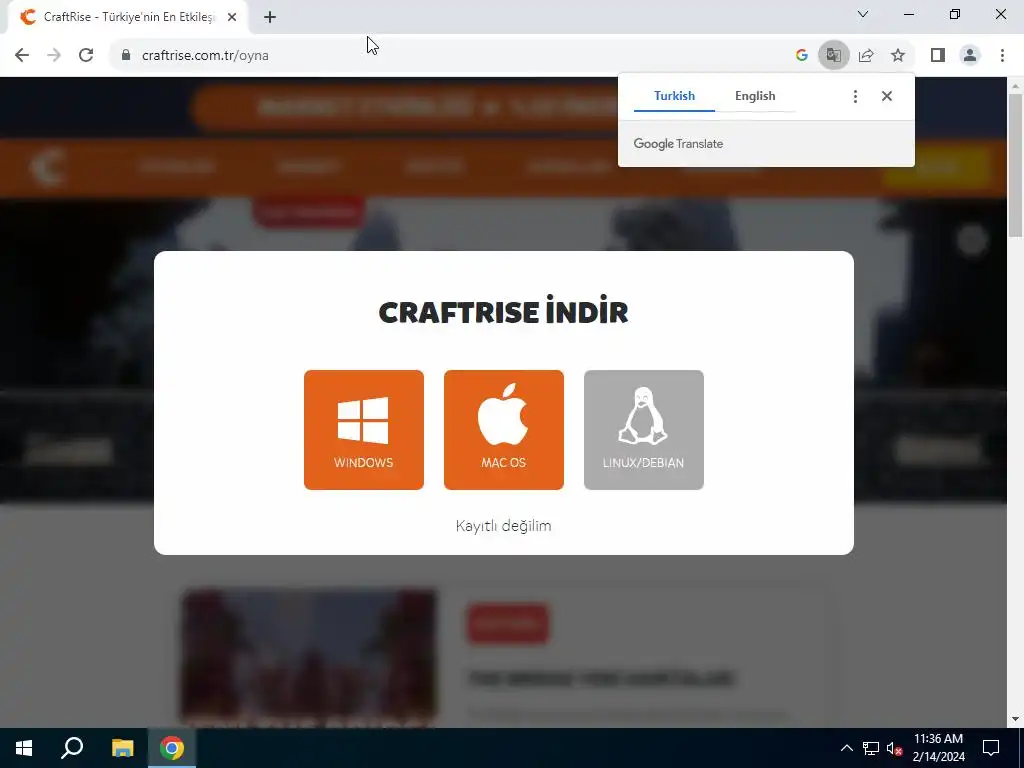Go back to the previous page
Image resolution: width=1024 pixels, height=768 pixels.
22,56
